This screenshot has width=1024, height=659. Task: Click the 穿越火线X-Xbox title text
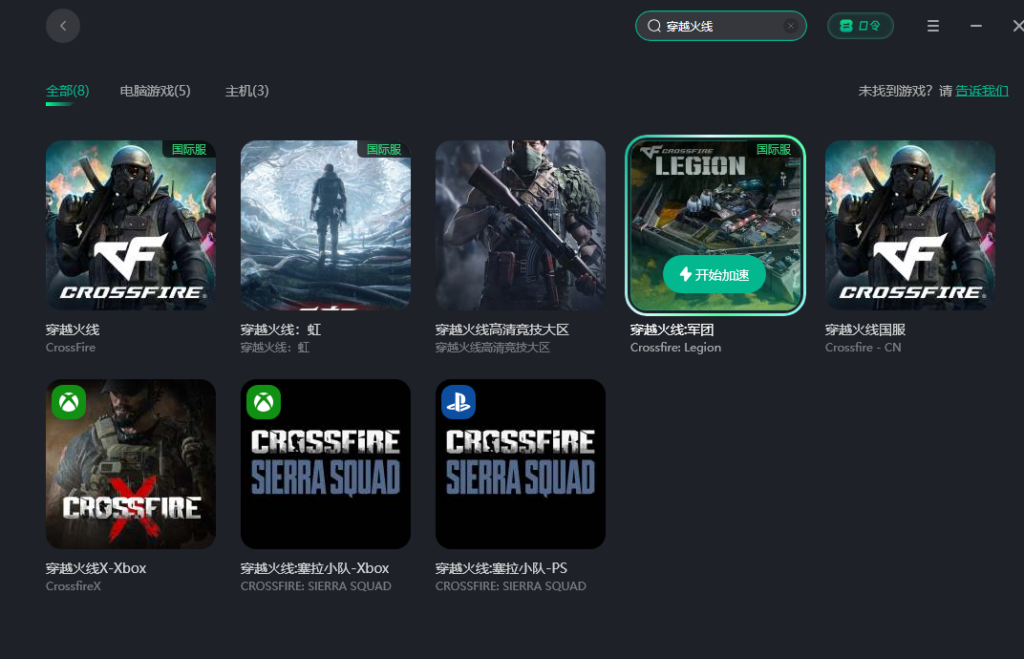96,568
